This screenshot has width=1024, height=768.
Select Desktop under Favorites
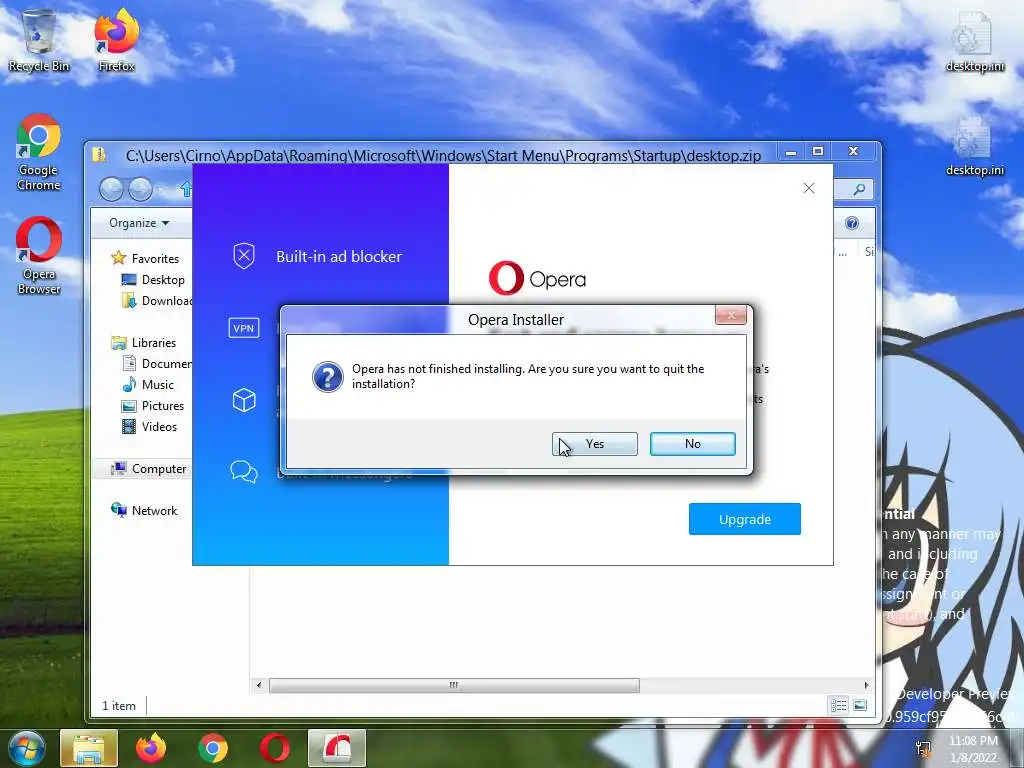click(153, 280)
